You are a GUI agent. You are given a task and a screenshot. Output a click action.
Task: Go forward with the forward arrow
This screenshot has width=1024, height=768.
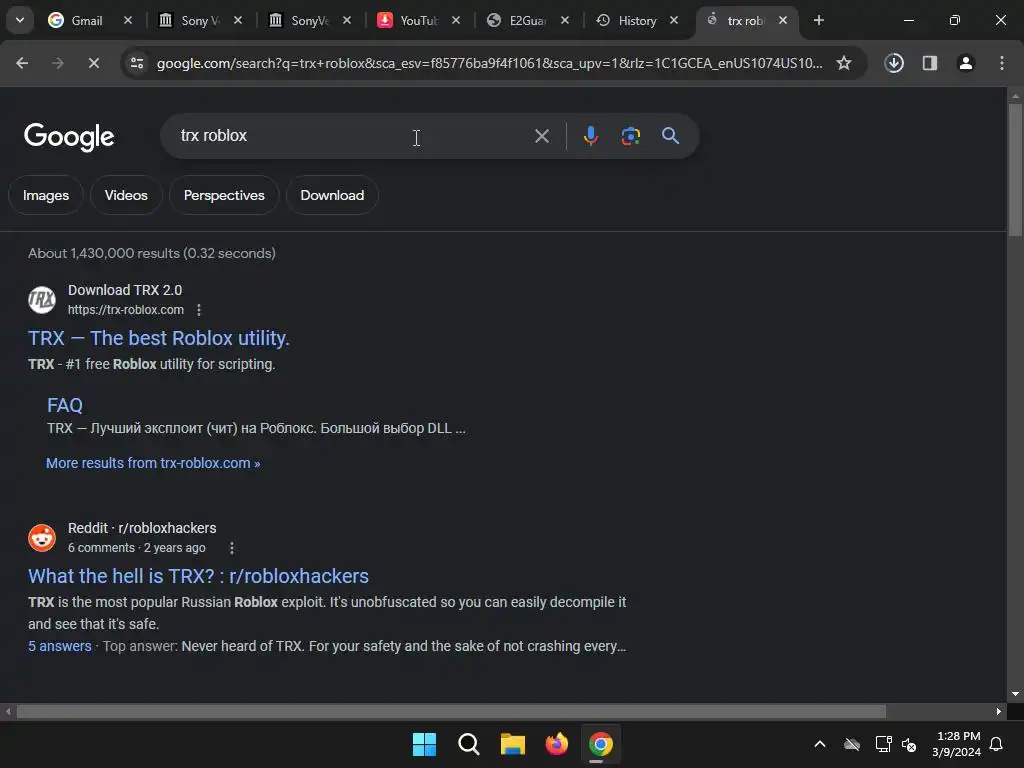click(58, 63)
